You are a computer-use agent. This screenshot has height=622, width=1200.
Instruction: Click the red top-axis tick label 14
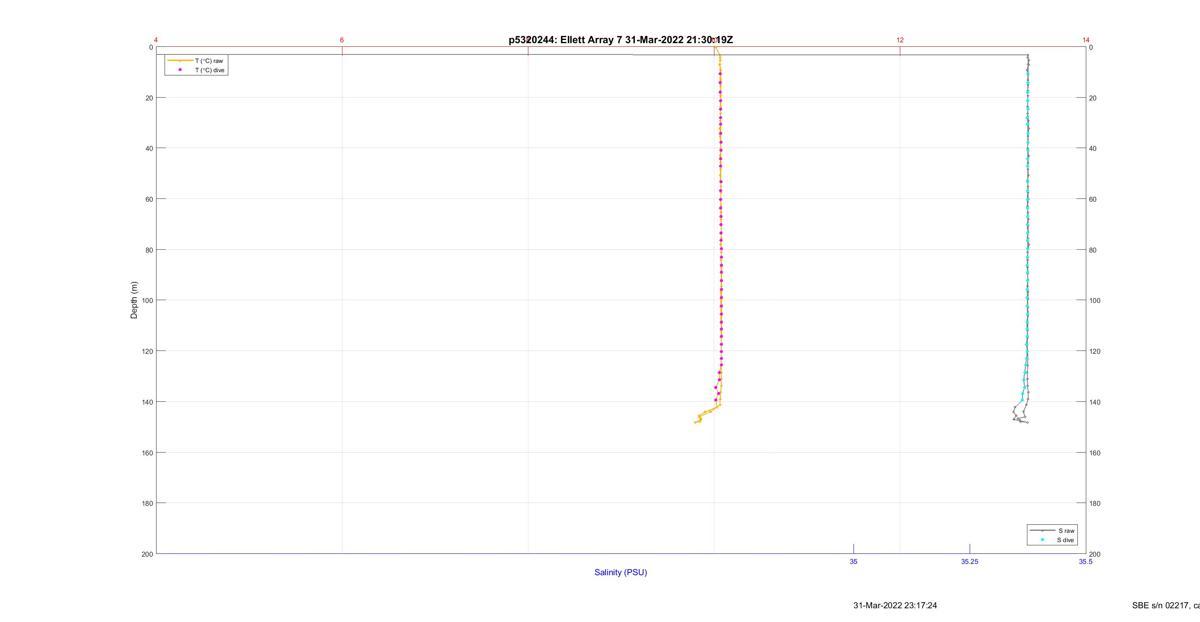pos(1086,40)
